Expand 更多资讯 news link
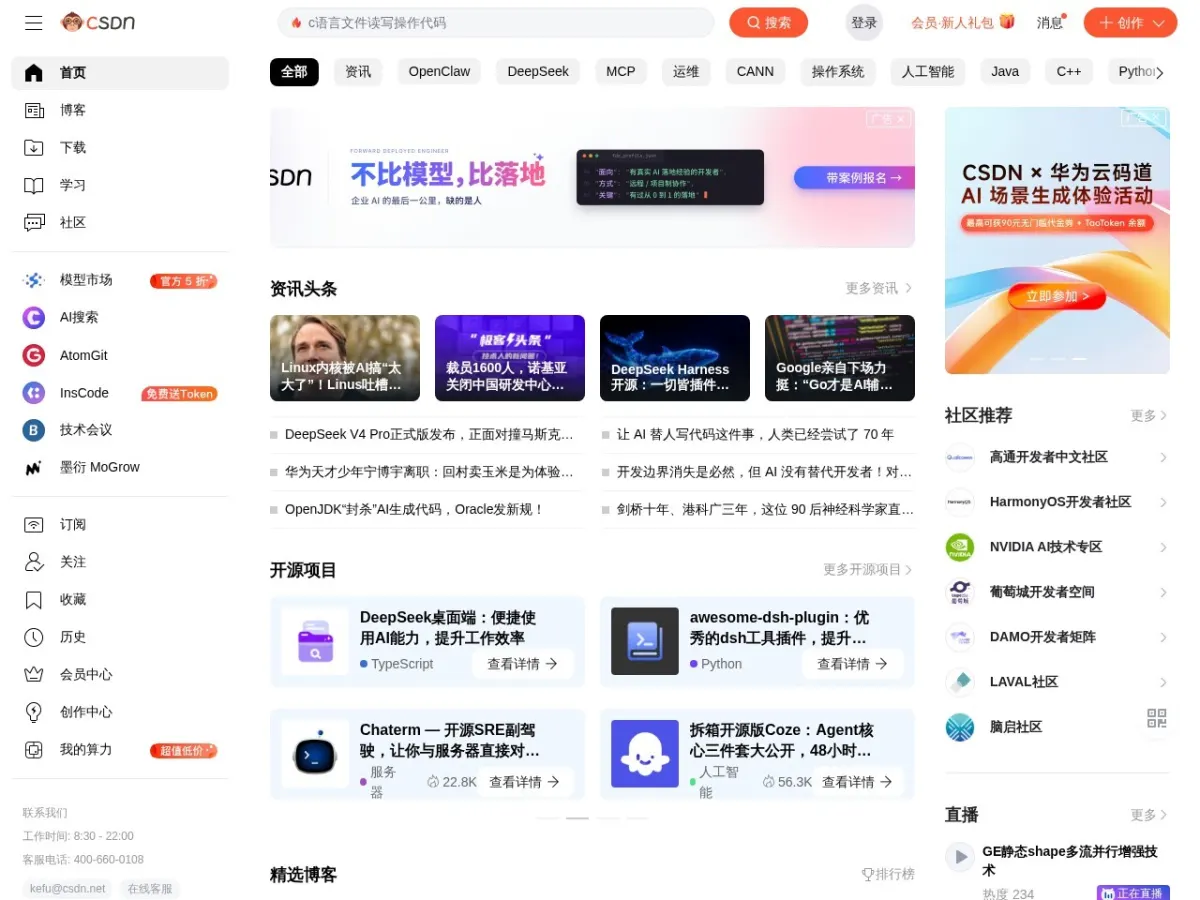The width and height of the screenshot is (1200, 900). pyautogui.click(x=879, y=288)
